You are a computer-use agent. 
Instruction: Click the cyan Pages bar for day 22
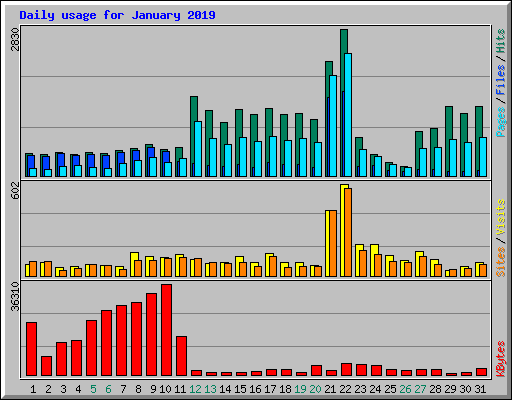pos(348,115)
